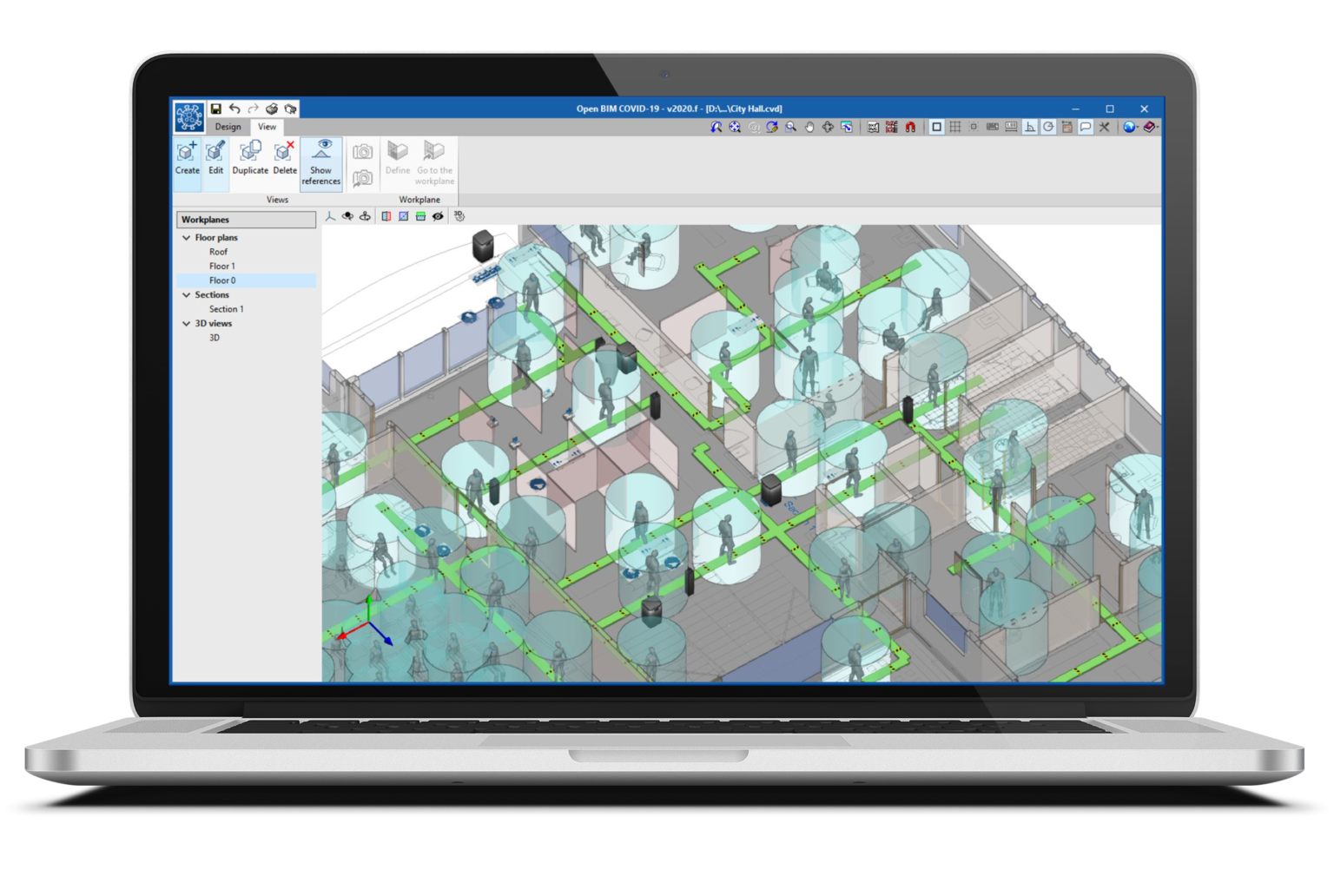Collapse the Floor plans tree section
Screen dimensions: 1334x896
(x=186, y=237)
